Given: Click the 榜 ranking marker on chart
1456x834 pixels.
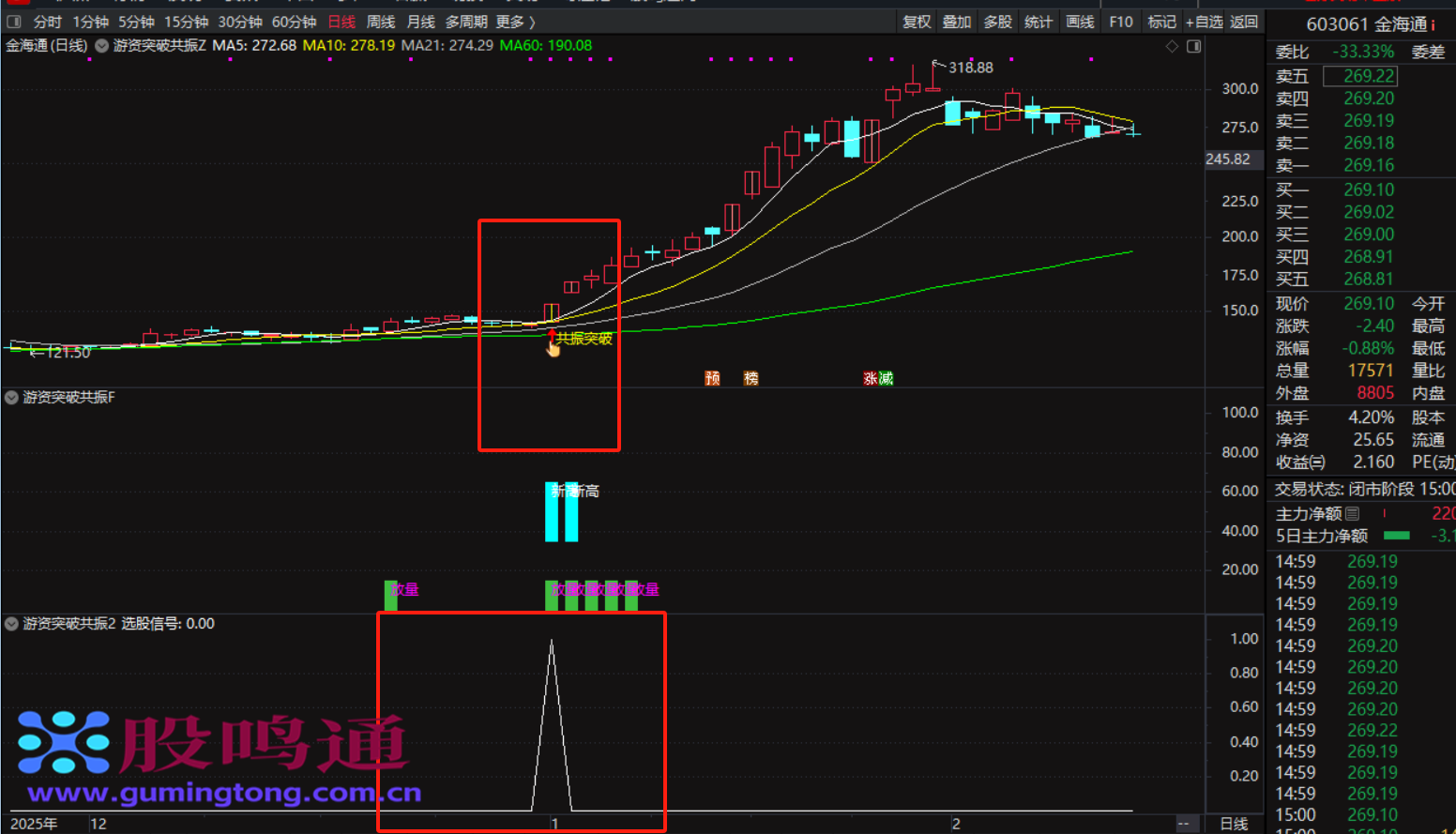Looking at the screenshot, I should [x=751, y=378].
